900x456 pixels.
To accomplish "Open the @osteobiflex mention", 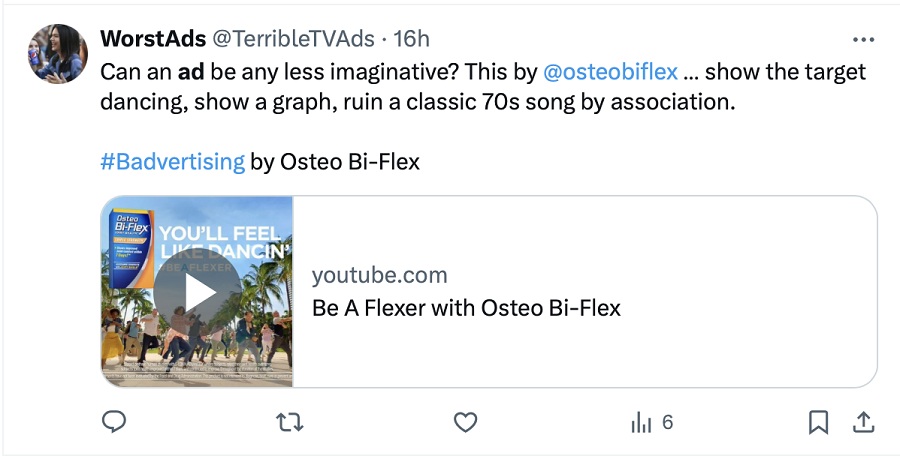I will point(610,73).
